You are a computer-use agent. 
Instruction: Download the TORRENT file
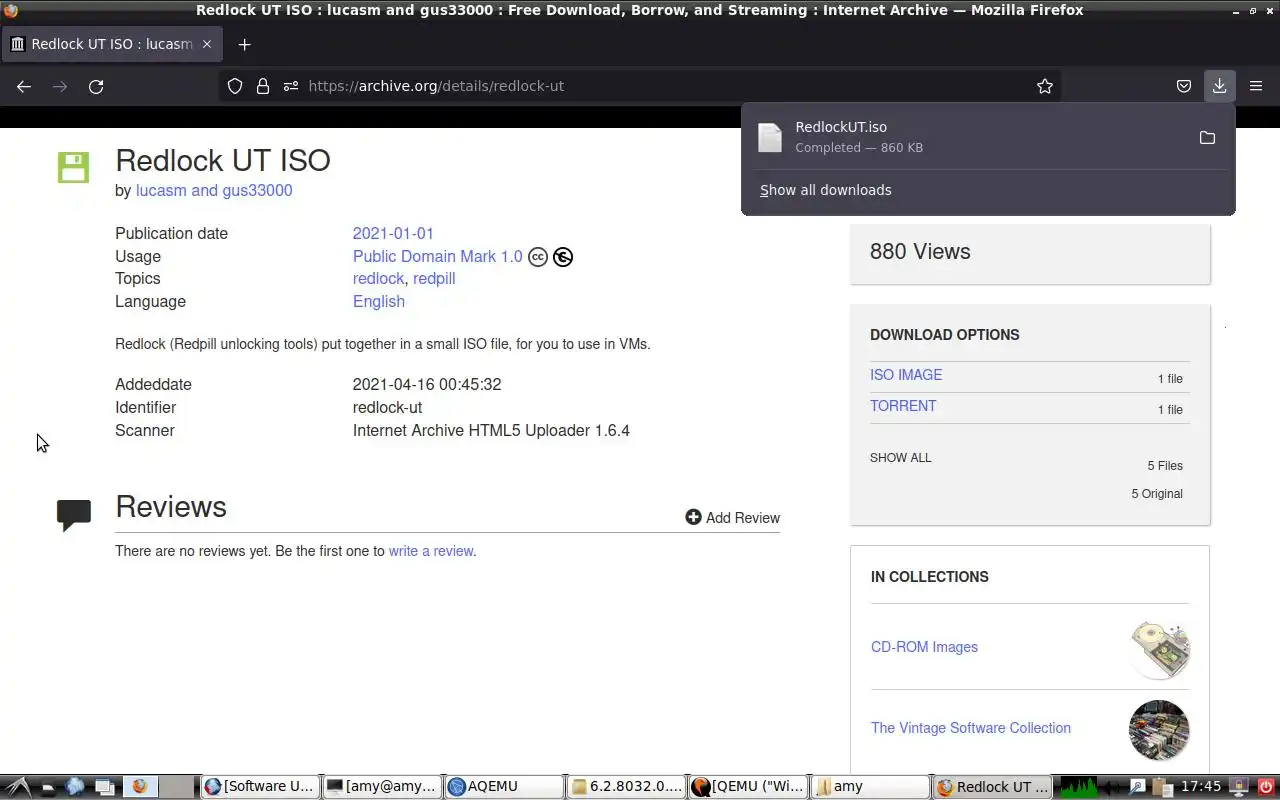(x=903, y=406)
